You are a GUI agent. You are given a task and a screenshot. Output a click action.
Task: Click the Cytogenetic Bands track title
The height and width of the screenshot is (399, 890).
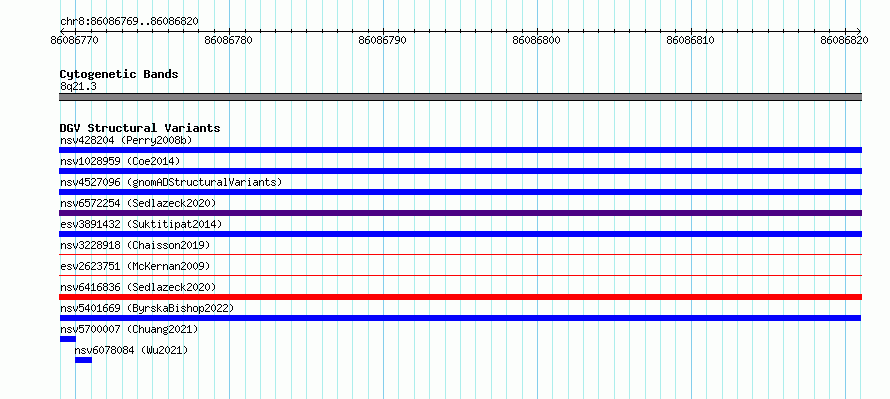coord(119,74)
